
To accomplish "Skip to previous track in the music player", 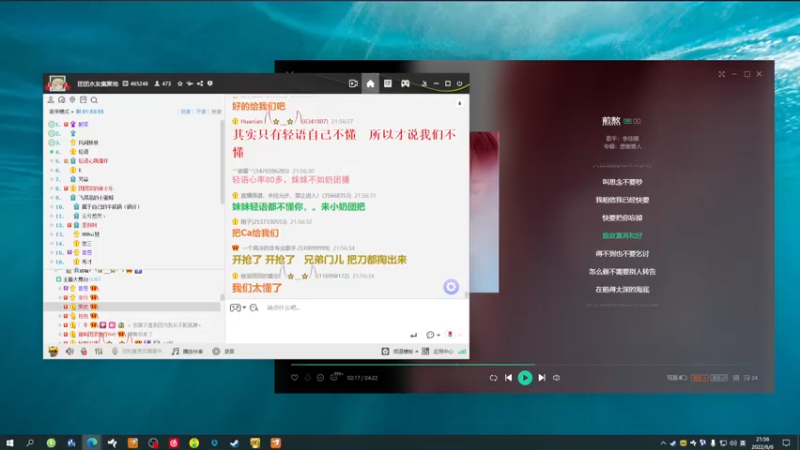I will 509,378.
